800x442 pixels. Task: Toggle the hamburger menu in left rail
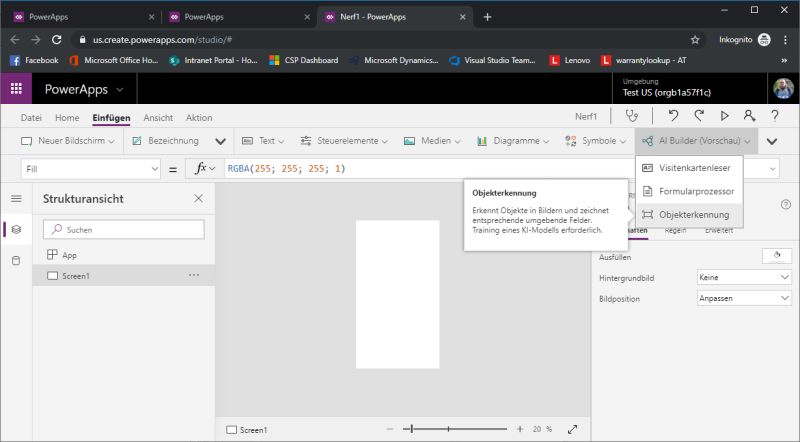(16, 199)
